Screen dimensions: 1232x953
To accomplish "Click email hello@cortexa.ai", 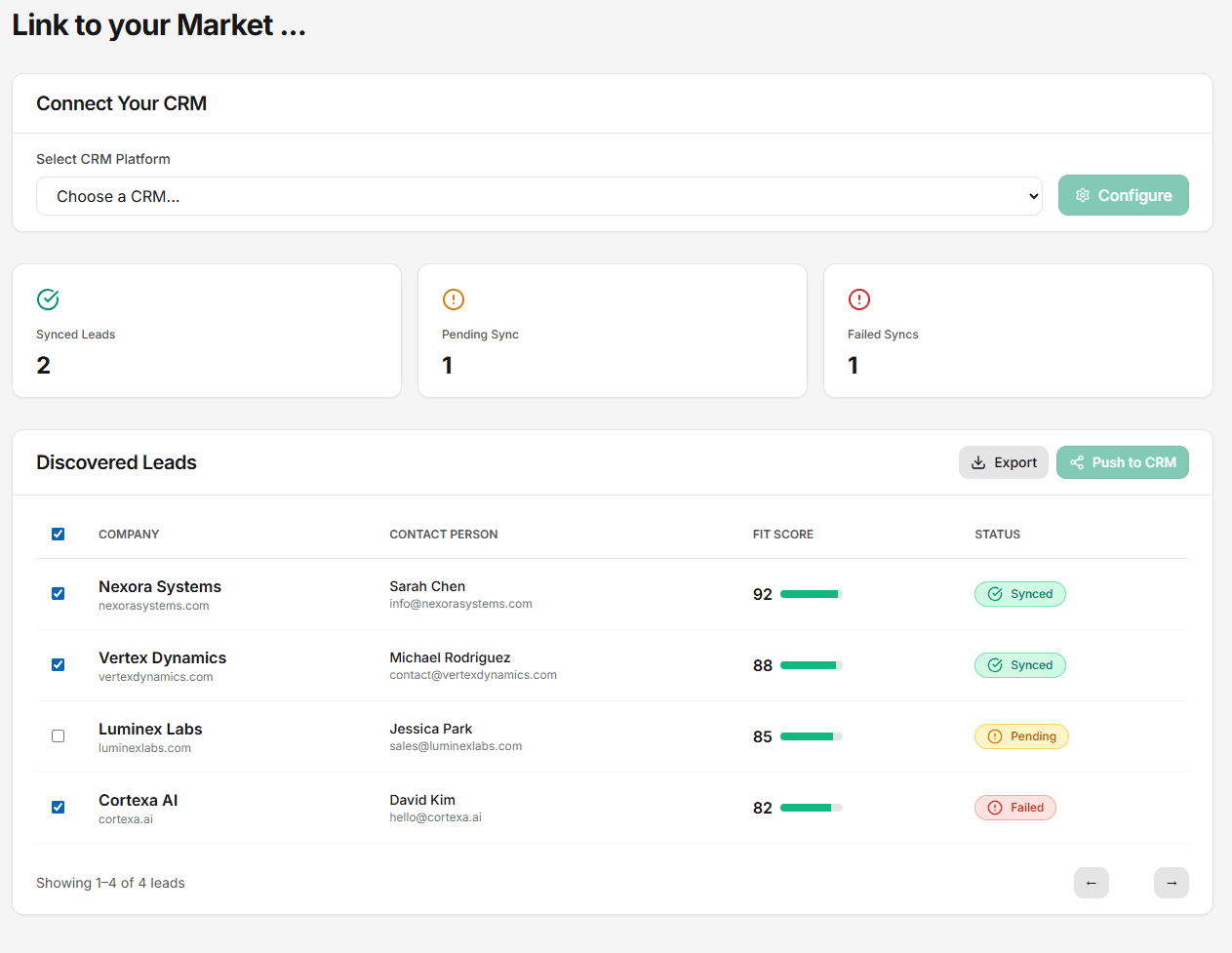I will [x=436, y=817].
